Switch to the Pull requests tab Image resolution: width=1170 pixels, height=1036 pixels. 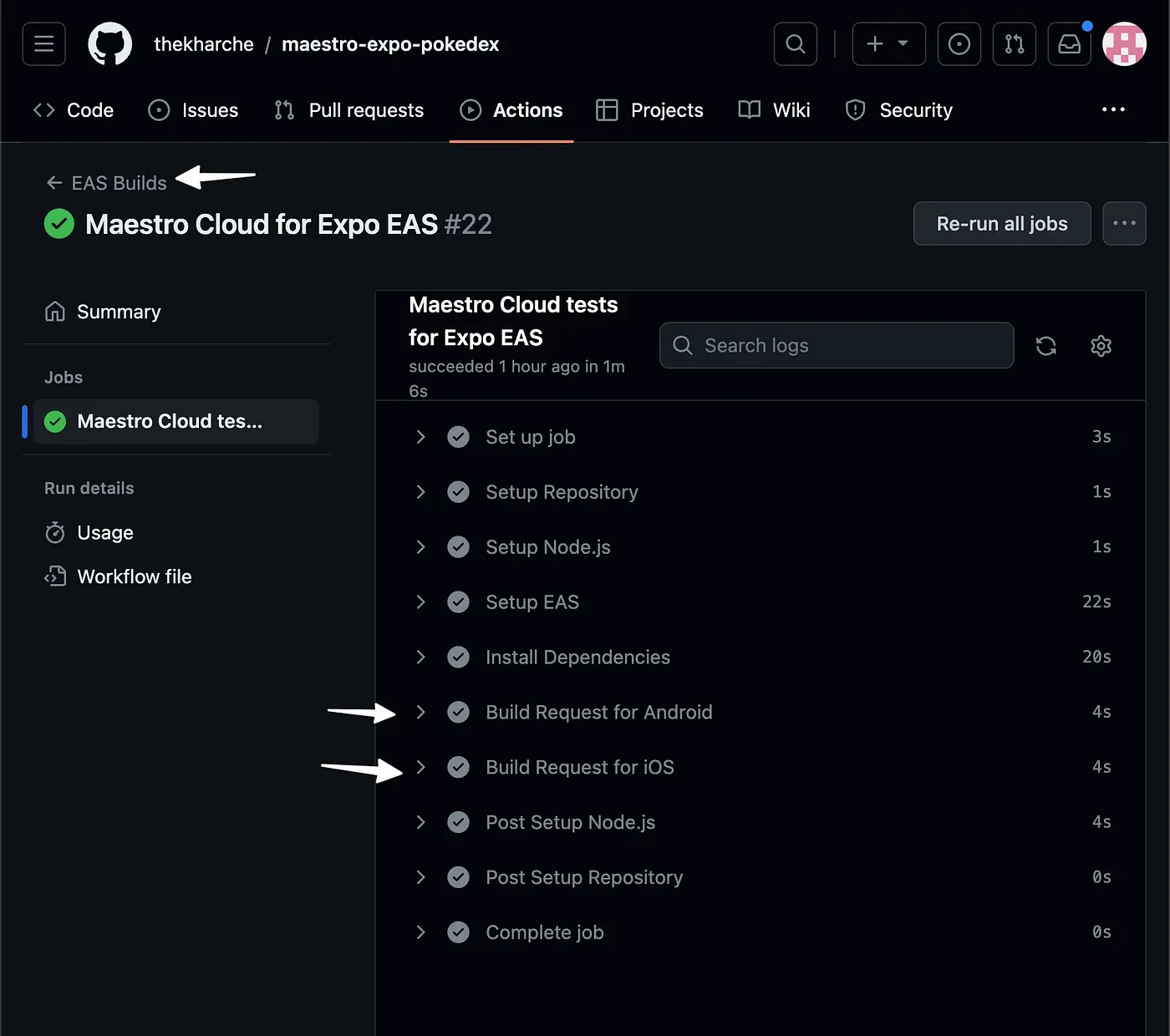pos(349,110)
